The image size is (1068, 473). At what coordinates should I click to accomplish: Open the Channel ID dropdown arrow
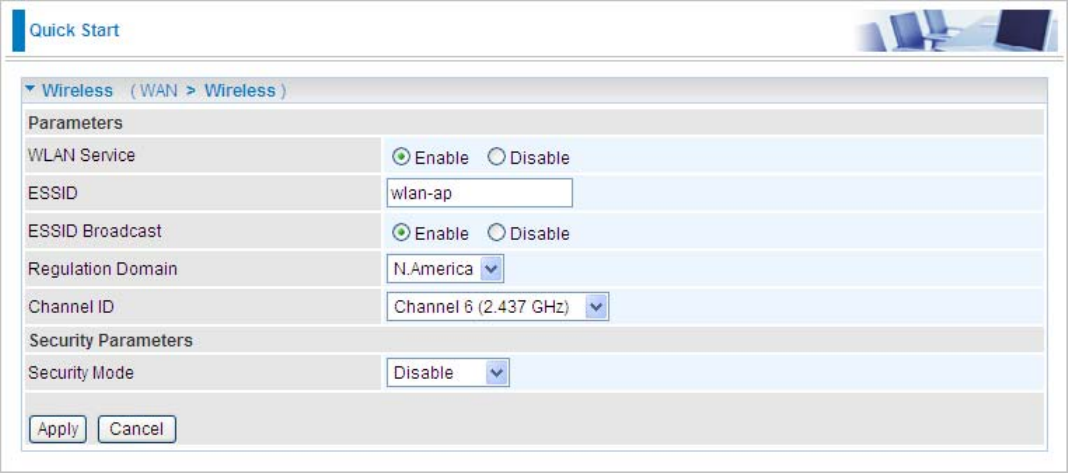(x=597, y=307)
